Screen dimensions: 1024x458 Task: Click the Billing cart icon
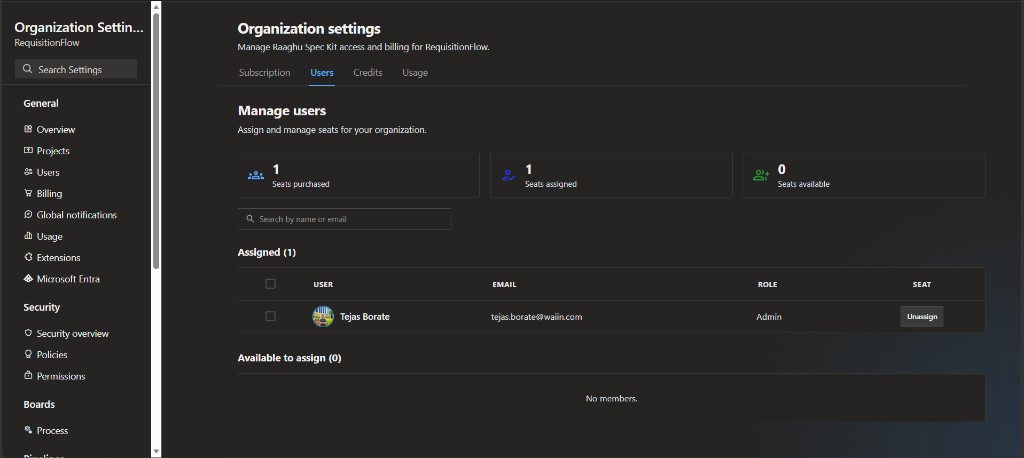coord(28,193)
